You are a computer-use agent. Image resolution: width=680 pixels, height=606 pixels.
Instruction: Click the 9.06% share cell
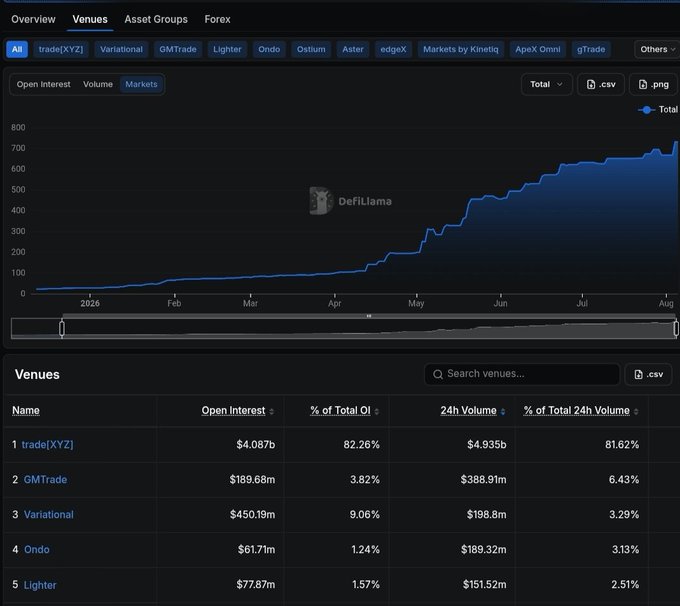[x=364, y=515]
